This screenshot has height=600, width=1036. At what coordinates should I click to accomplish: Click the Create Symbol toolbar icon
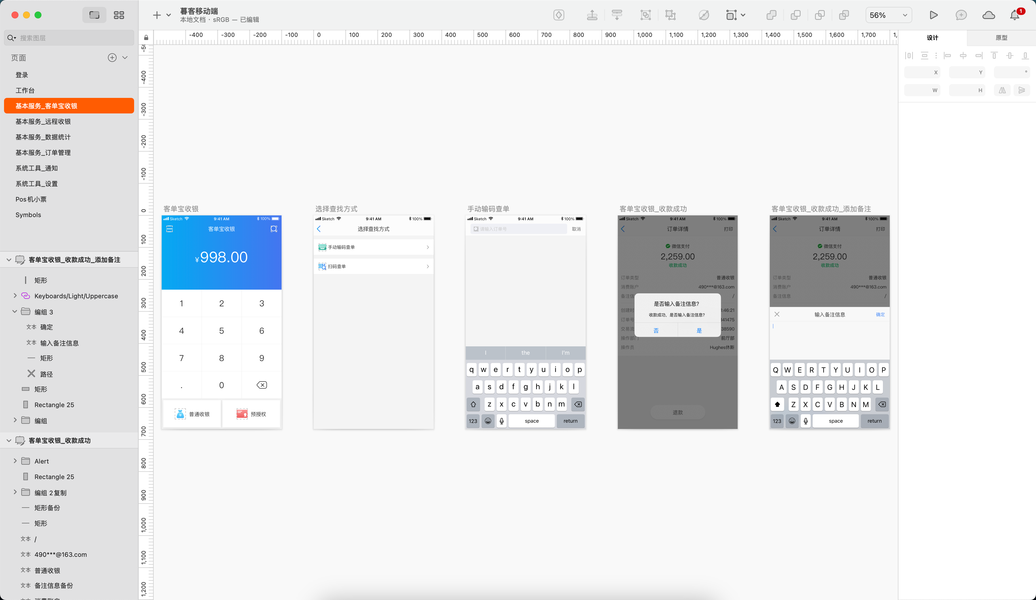tap(559, 15)
